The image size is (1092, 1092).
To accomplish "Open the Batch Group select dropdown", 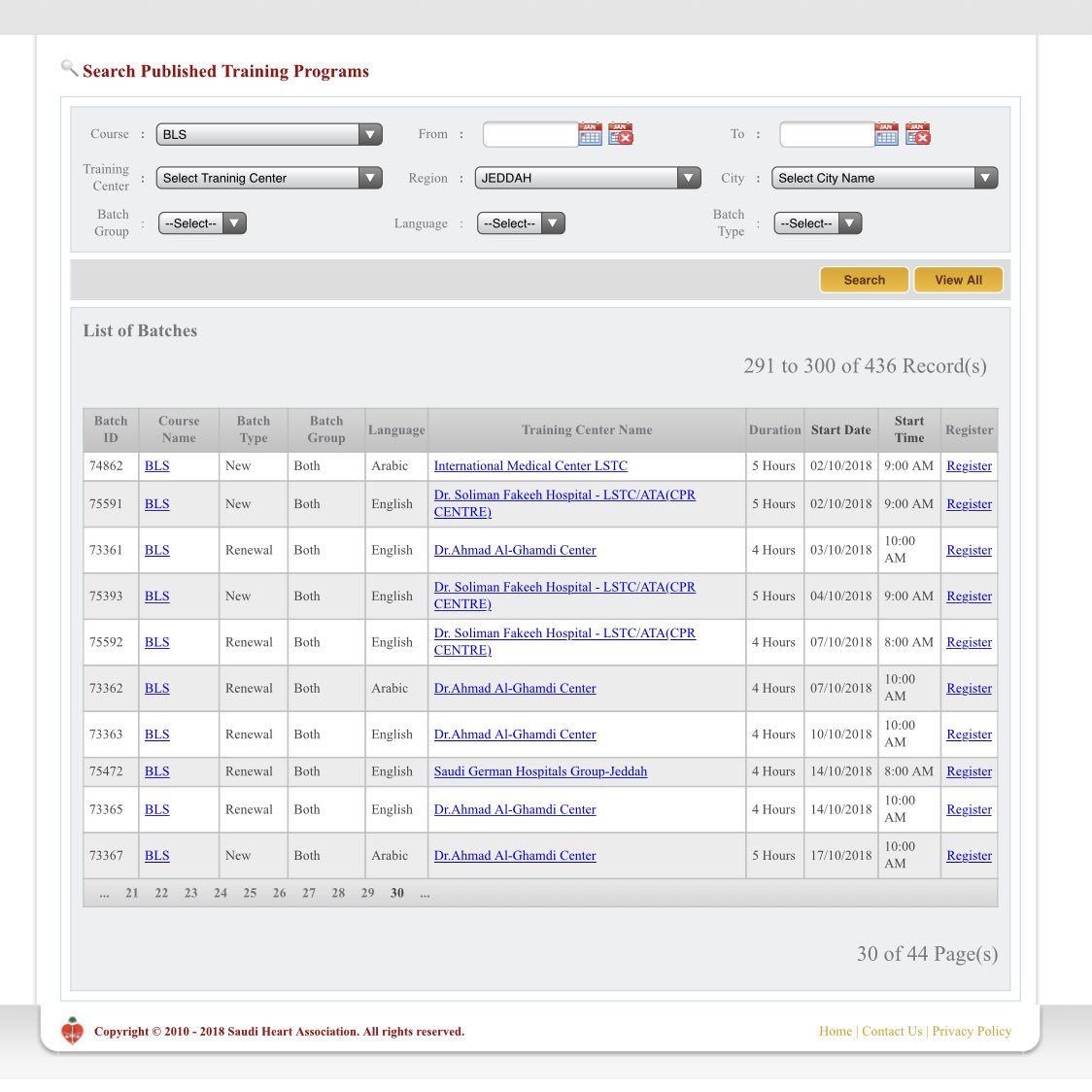I will pos(202,223).
